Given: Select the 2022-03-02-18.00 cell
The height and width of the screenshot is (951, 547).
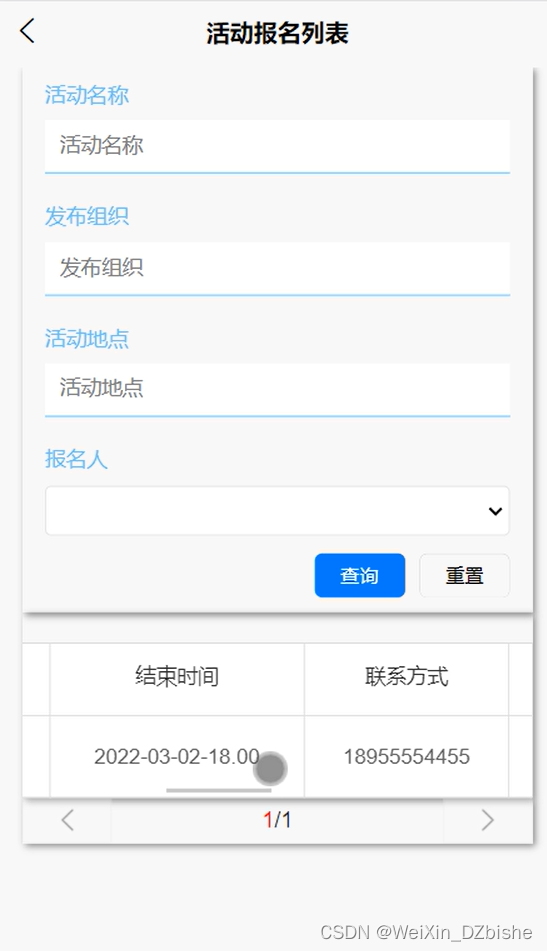Looking at the screenshot, I should tap(177, 756).
